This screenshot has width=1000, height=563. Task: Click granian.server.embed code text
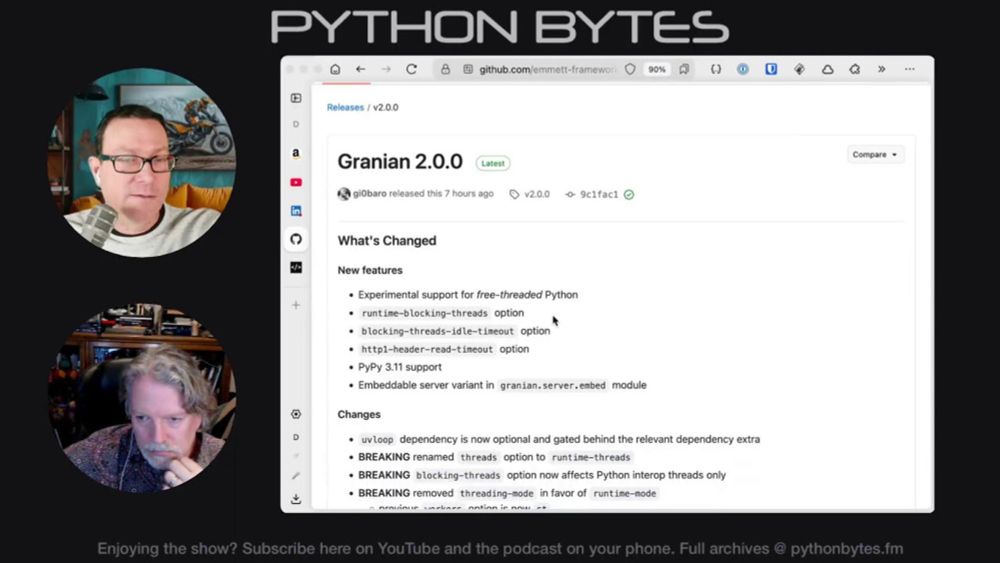pyautogui.click(x=553, y=385)
